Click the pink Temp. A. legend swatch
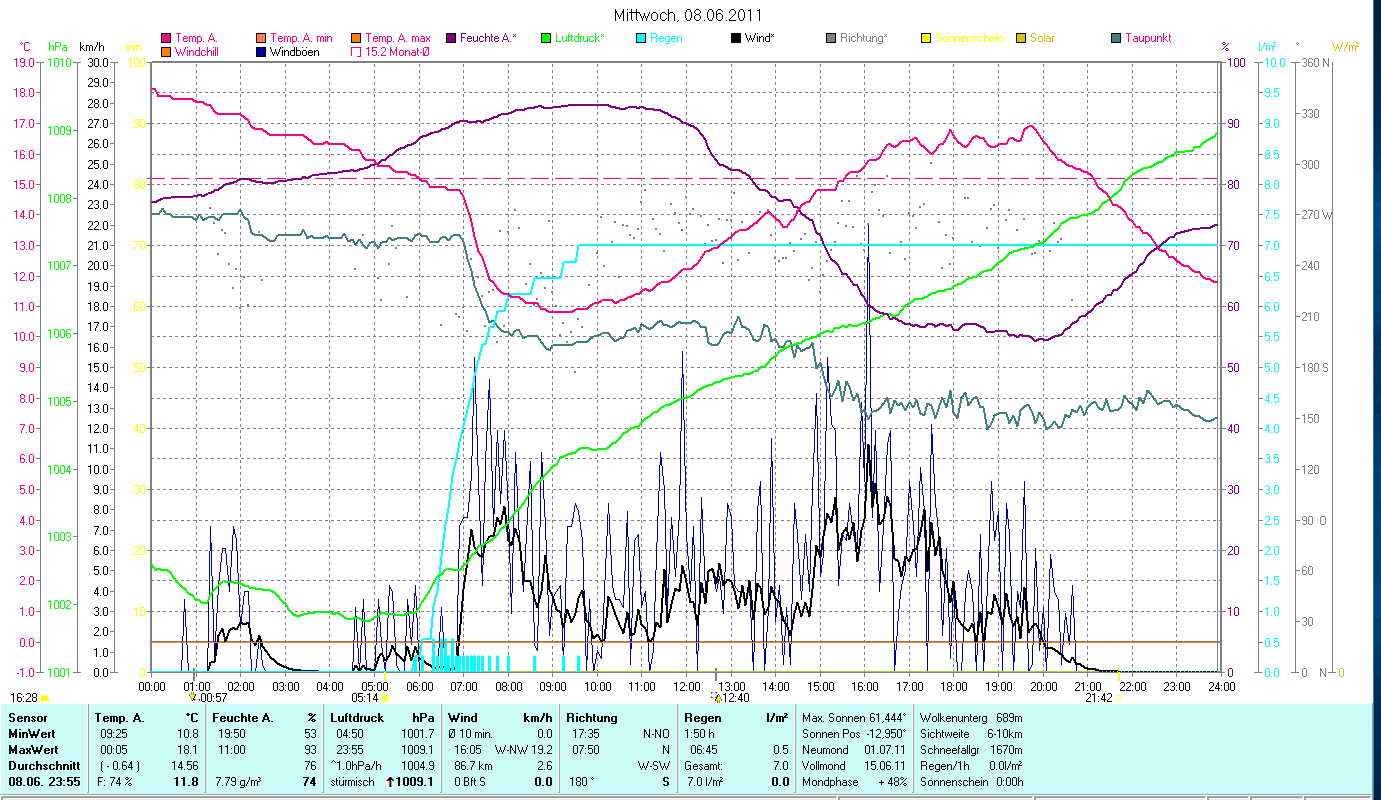 166,38
